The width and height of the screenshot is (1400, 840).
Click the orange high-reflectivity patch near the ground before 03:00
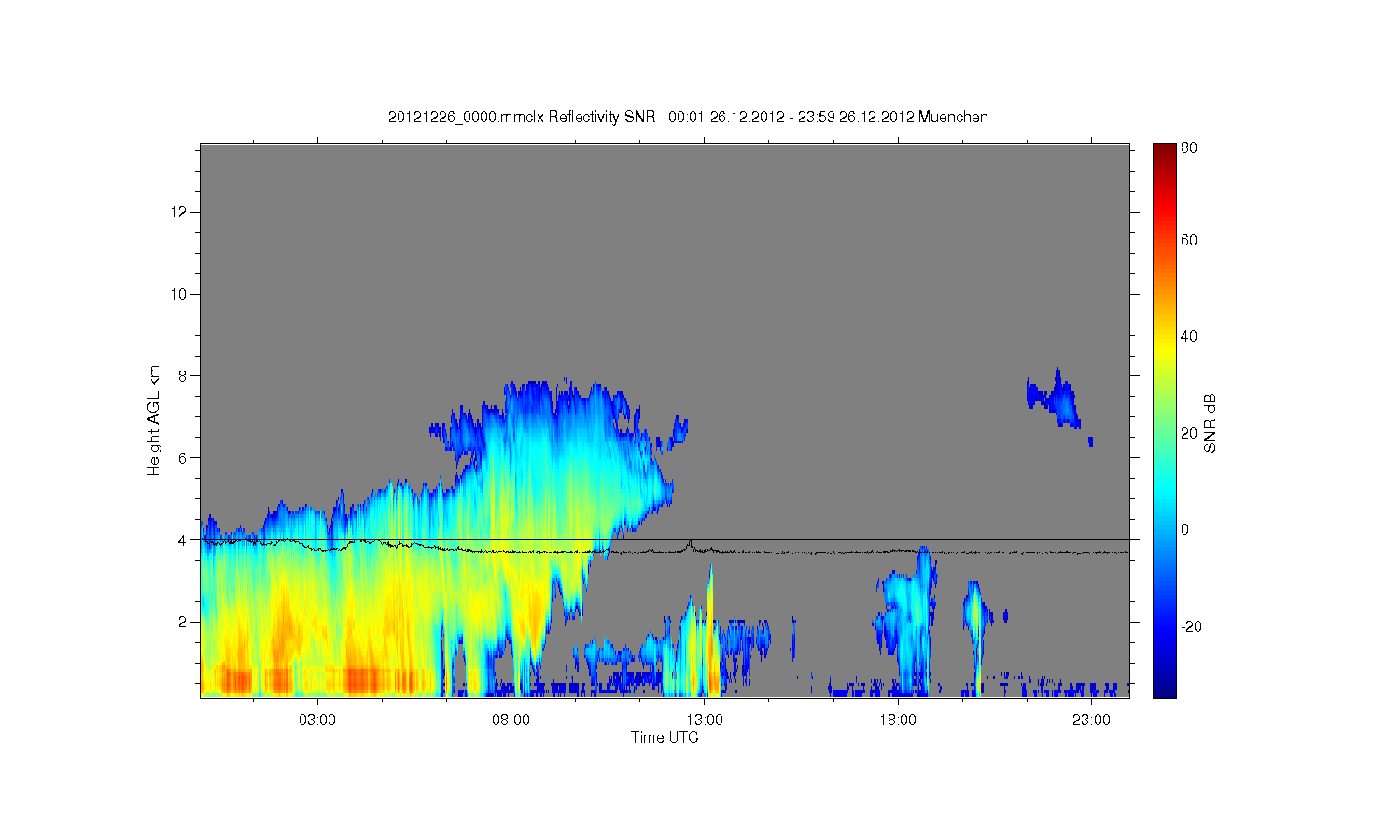[x=236, y=681]
